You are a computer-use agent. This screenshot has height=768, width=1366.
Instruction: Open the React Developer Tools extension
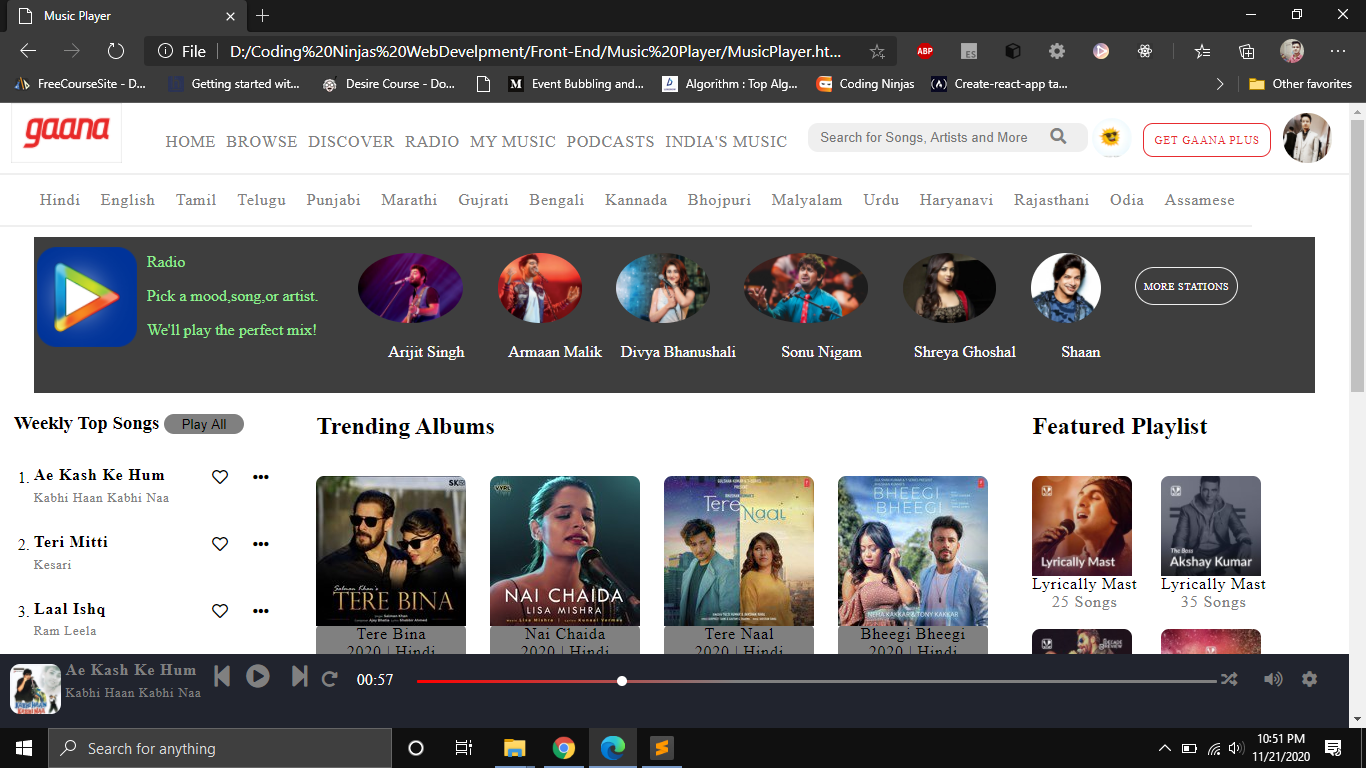tap(1145, 51)
